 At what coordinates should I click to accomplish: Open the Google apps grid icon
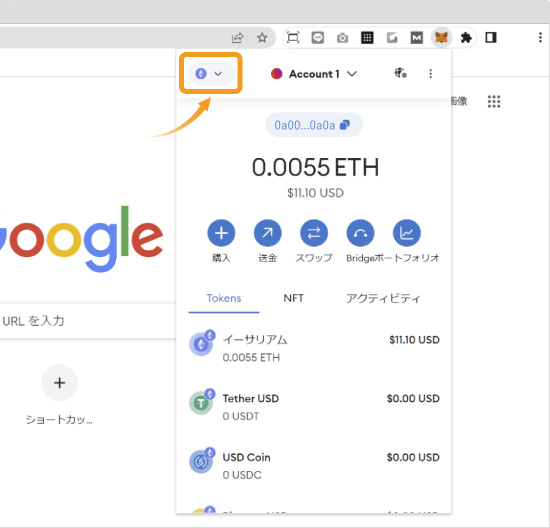[494, 101]
